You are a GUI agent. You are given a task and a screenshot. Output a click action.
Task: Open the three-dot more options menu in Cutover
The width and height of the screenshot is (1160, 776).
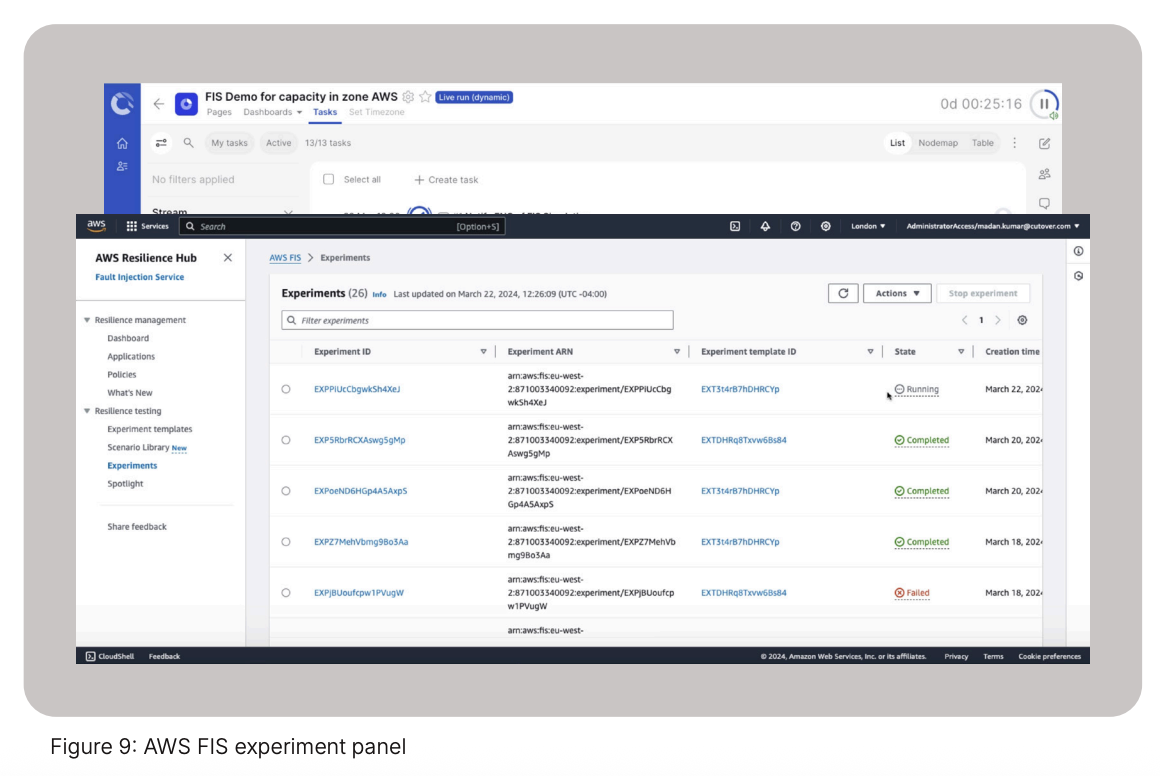click(1014, 143)
